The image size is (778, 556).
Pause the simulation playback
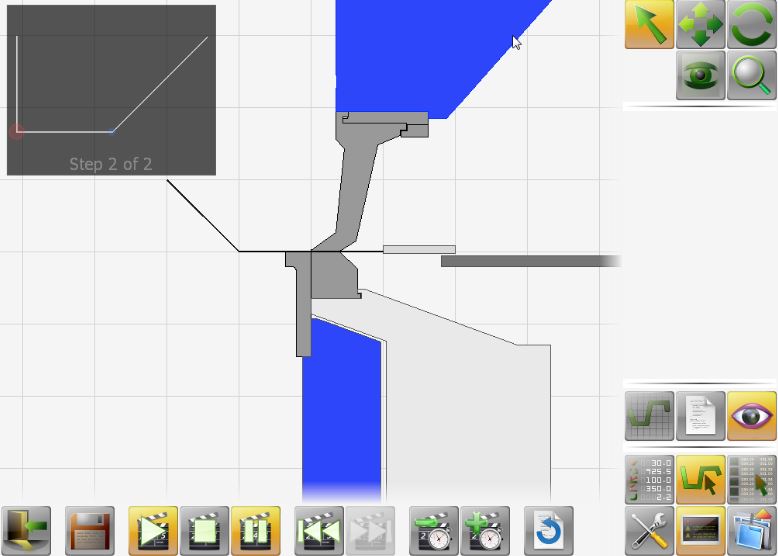(x=256, y=531)
